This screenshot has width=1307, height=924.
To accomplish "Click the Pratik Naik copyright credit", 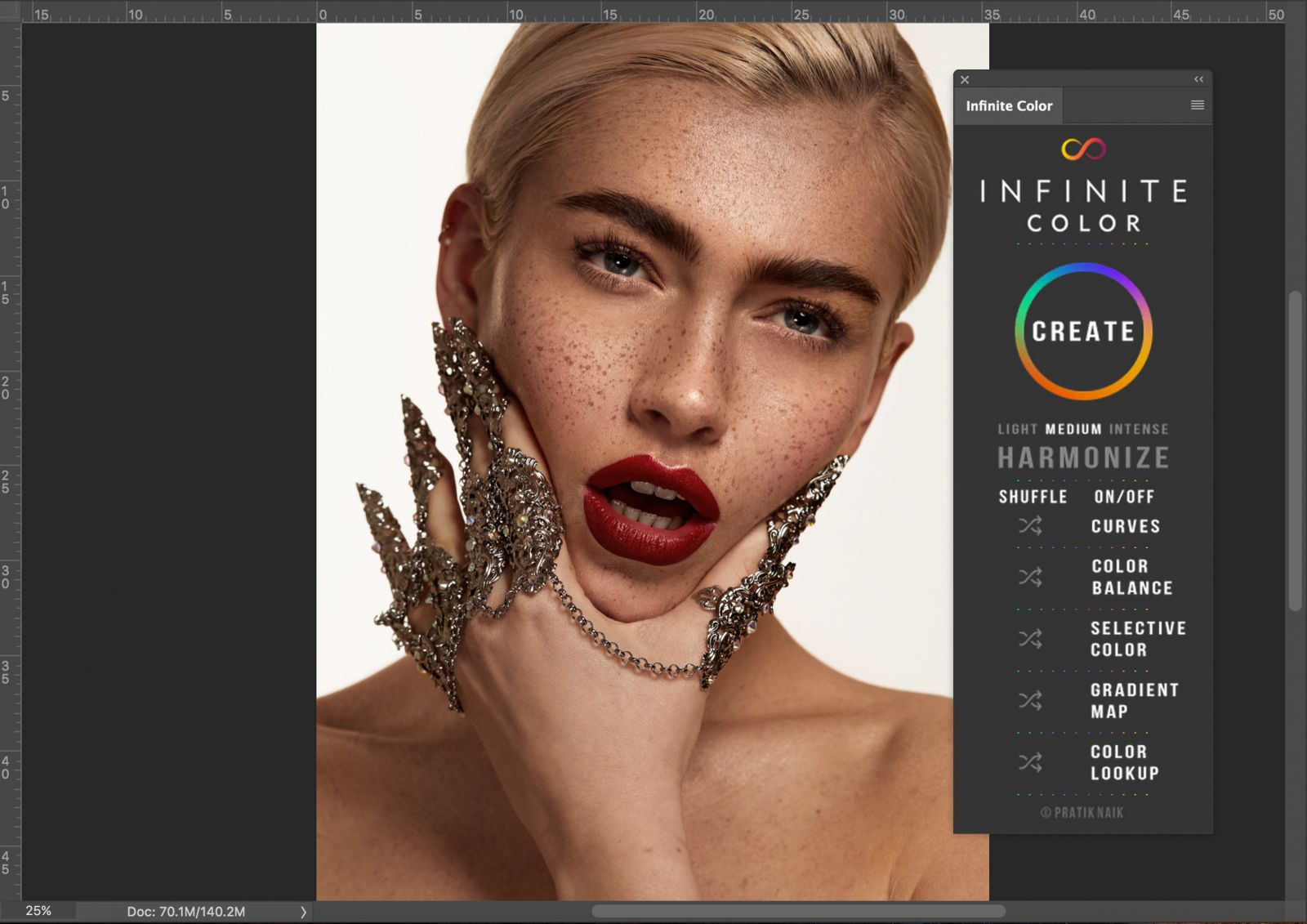I will [1082, 811].
